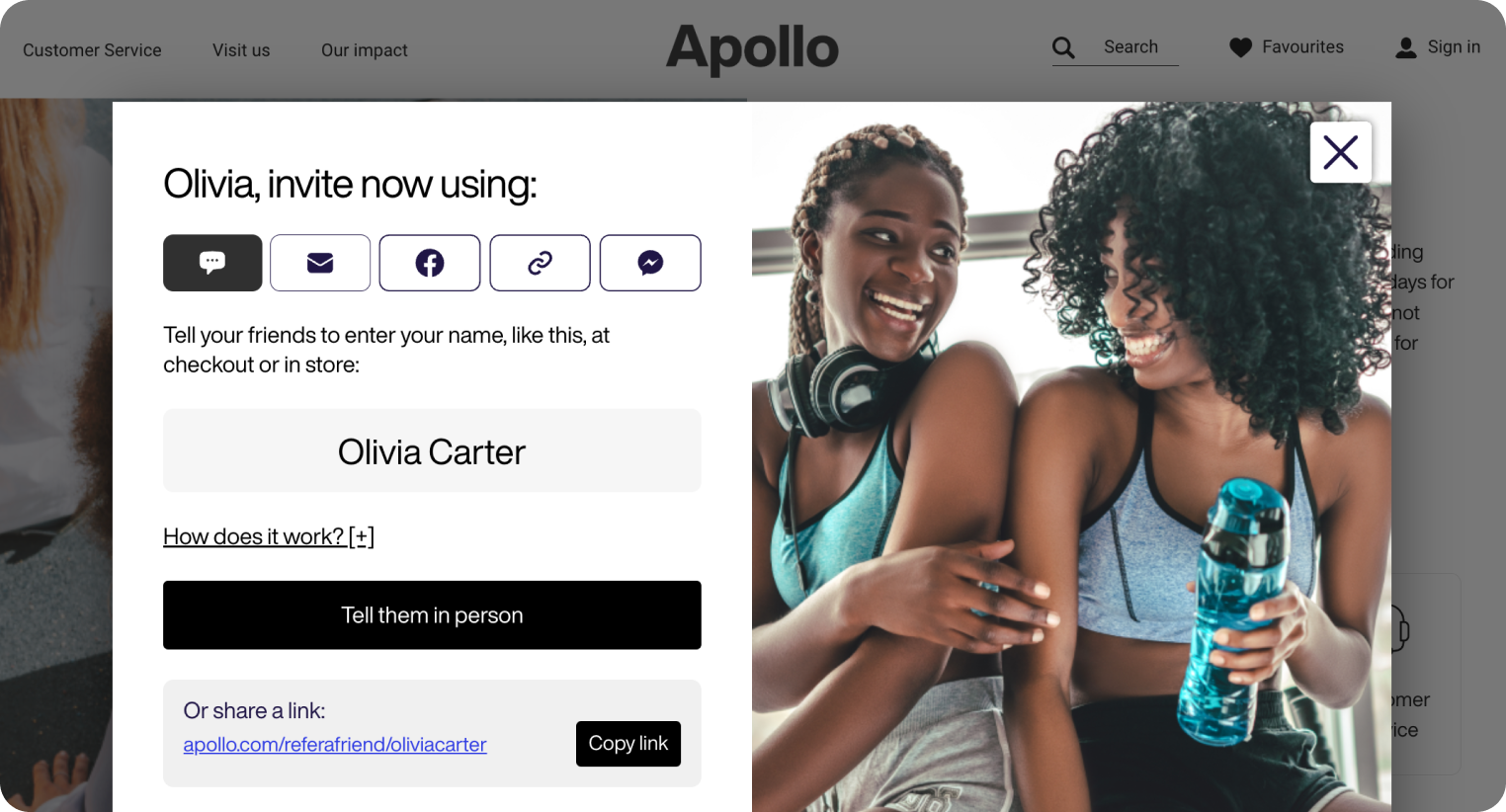
Task: Click the Apollo logo
Action: pyautogui.click(x=752, y=48)
